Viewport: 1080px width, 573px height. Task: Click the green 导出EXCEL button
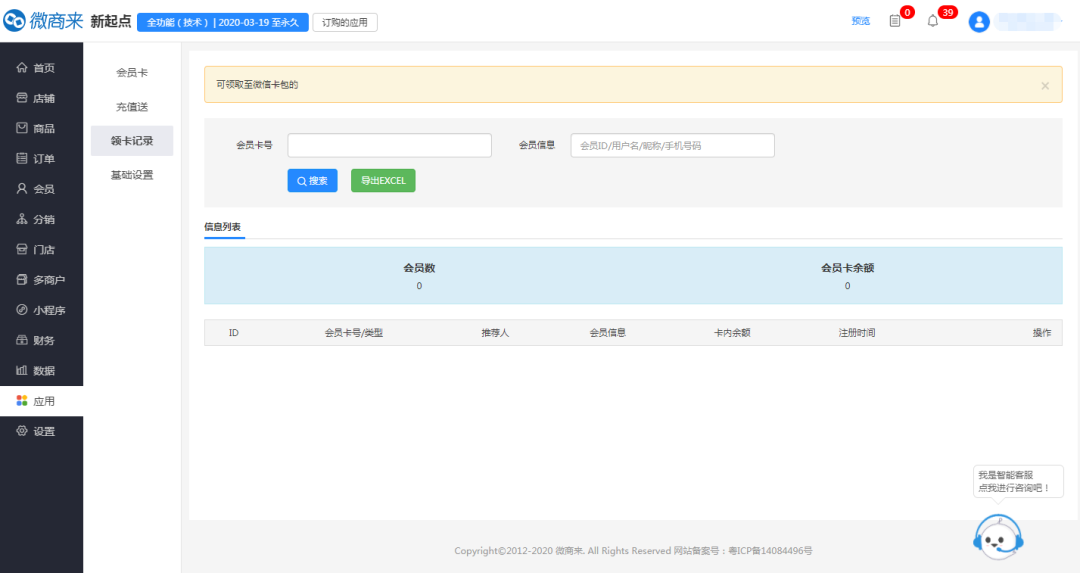pos(383,181)
